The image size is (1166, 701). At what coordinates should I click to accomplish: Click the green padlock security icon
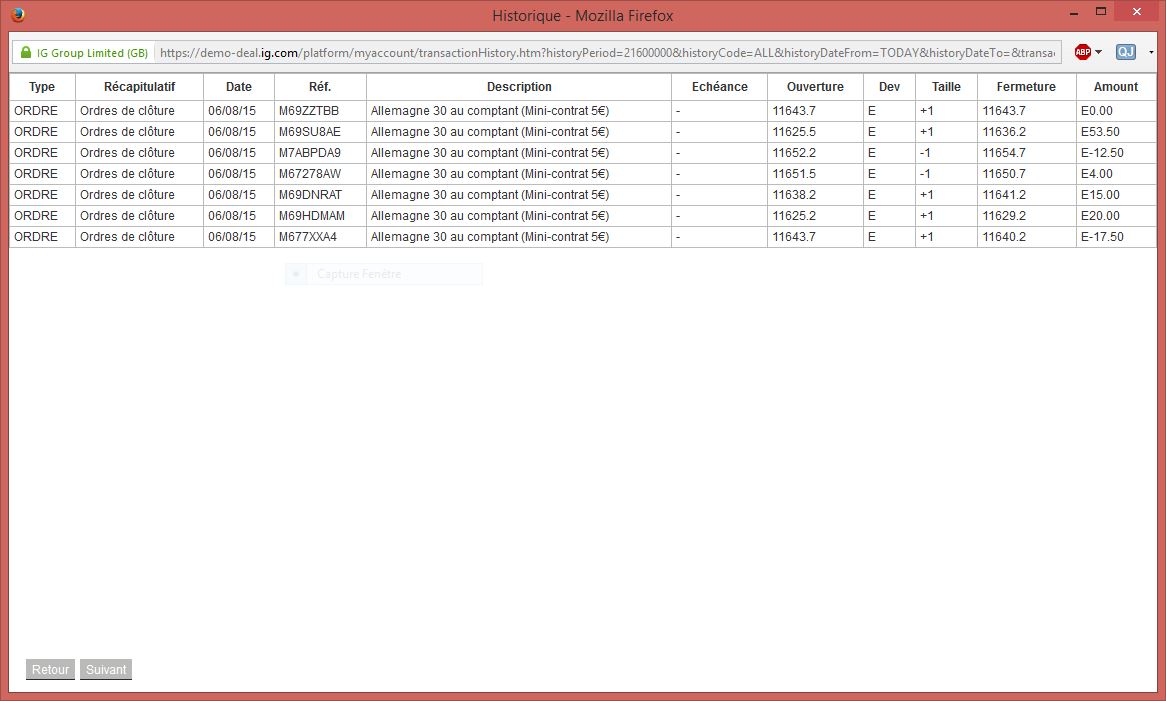pyautogui.click(x=26, y=52)
